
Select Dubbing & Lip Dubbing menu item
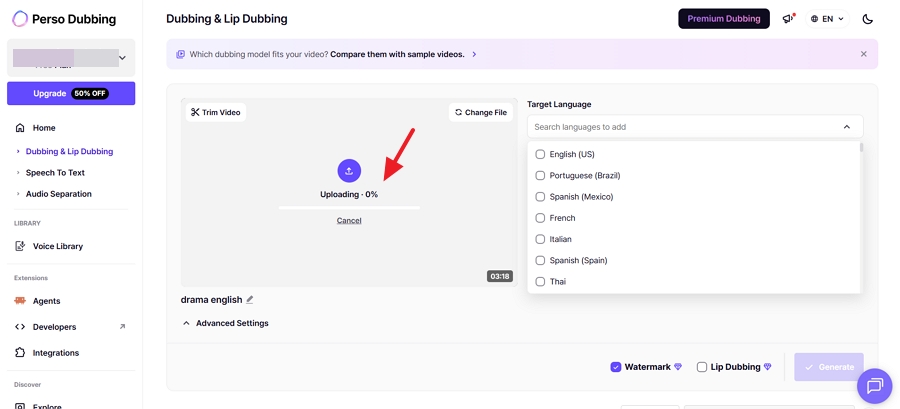[x=69, y=151]
